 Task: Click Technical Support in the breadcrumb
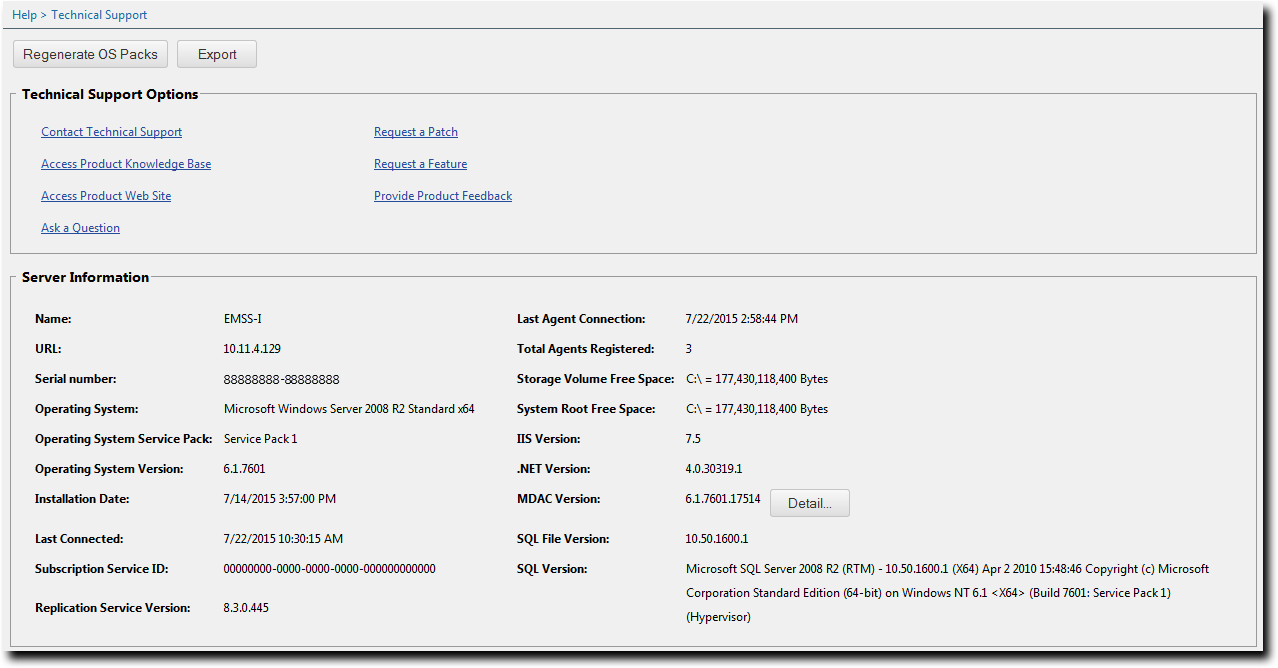(99, 15)
